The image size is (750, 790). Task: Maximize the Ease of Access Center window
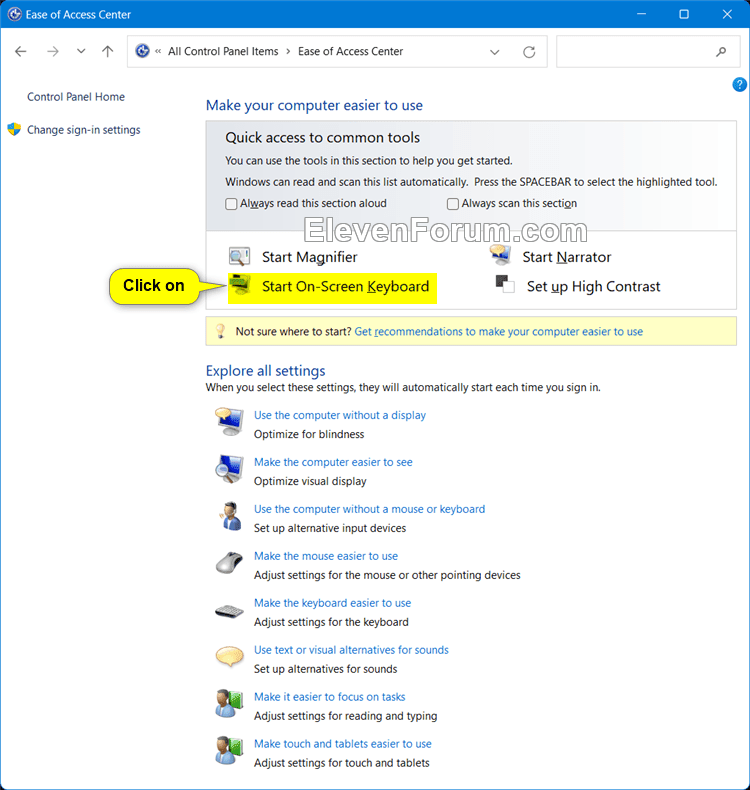pyautogui.click(x=684, y=14)
